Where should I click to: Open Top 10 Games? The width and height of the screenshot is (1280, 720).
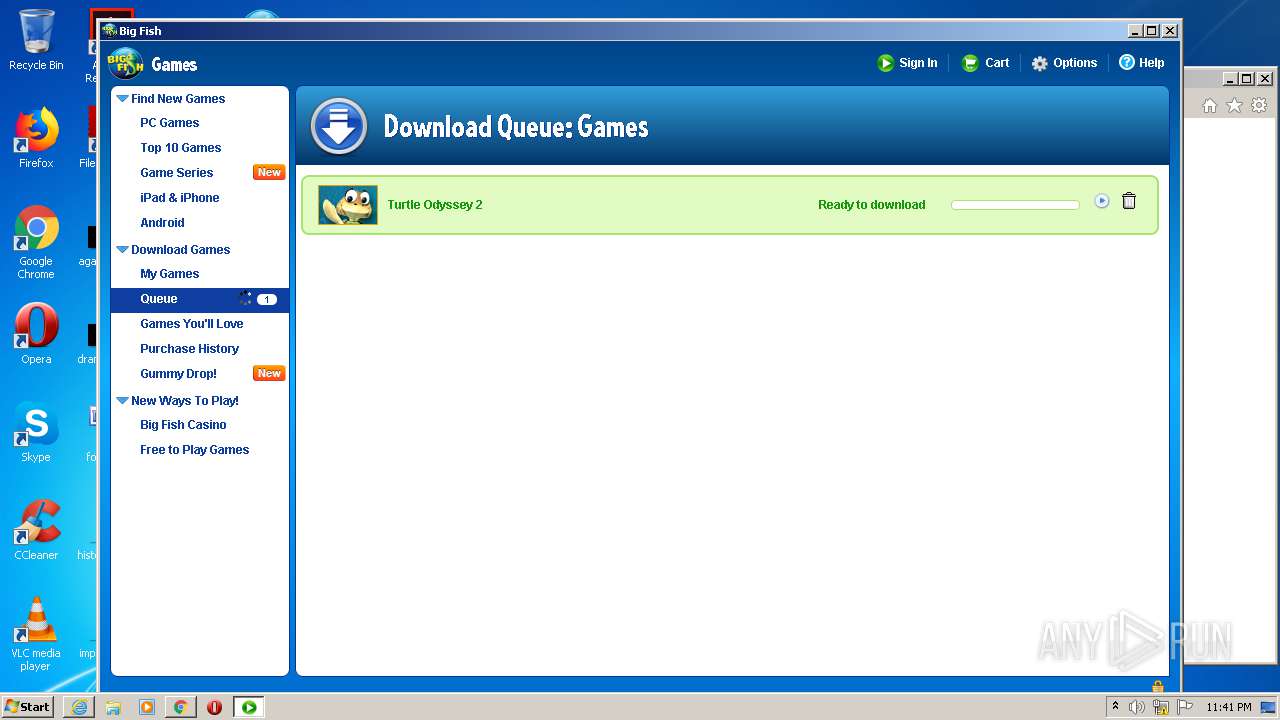tap(181, 148)
